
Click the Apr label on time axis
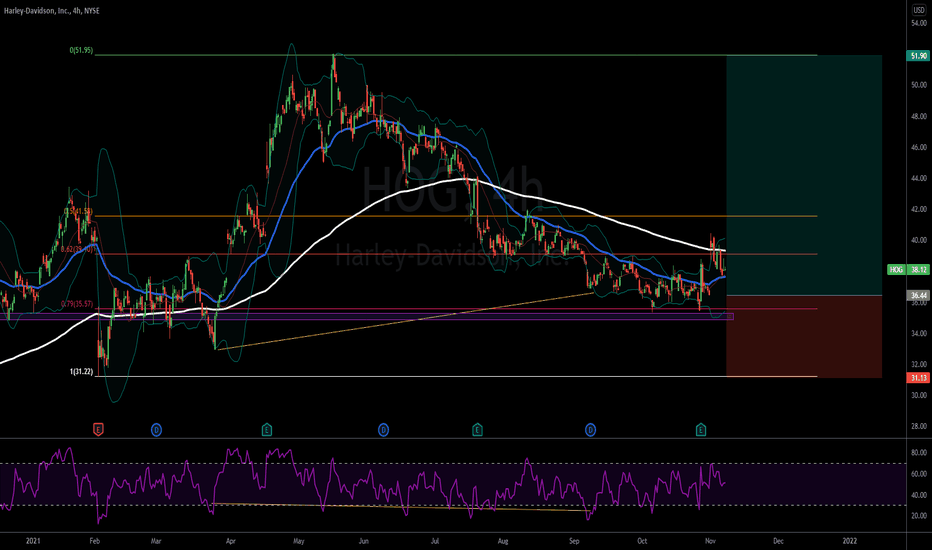(231, 541)
